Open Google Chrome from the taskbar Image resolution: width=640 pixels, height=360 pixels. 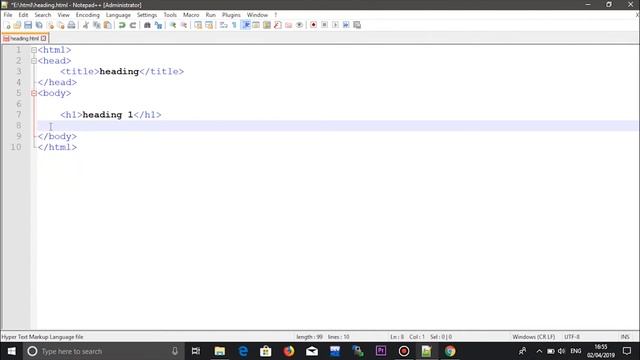click(x=450, y=351)
